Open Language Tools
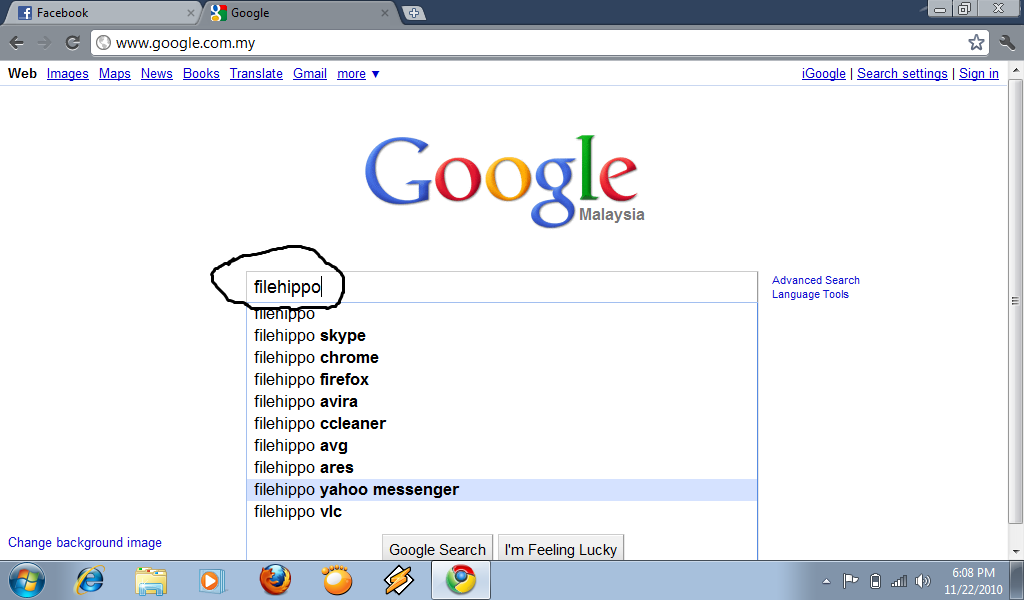Viewport: 1024px width, 600px height. point(810,294)
